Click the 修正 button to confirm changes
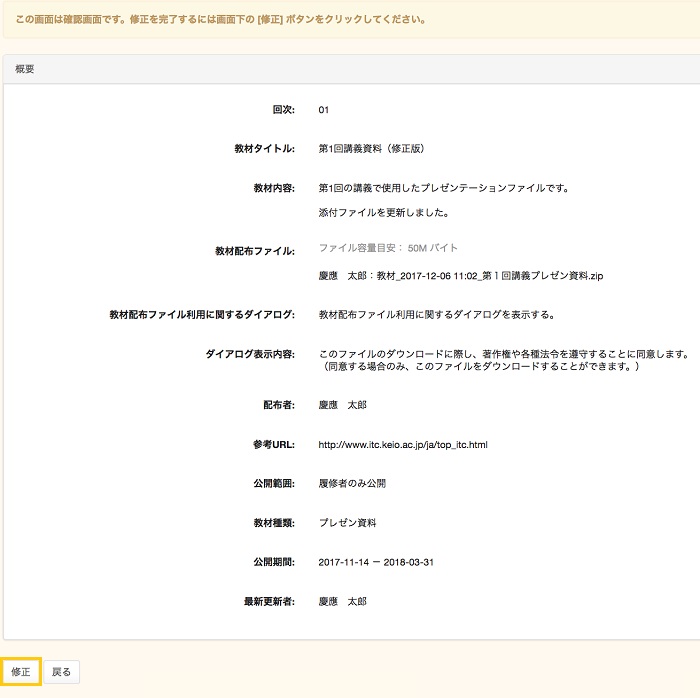 pyautogui.click(x=21, y=672)
